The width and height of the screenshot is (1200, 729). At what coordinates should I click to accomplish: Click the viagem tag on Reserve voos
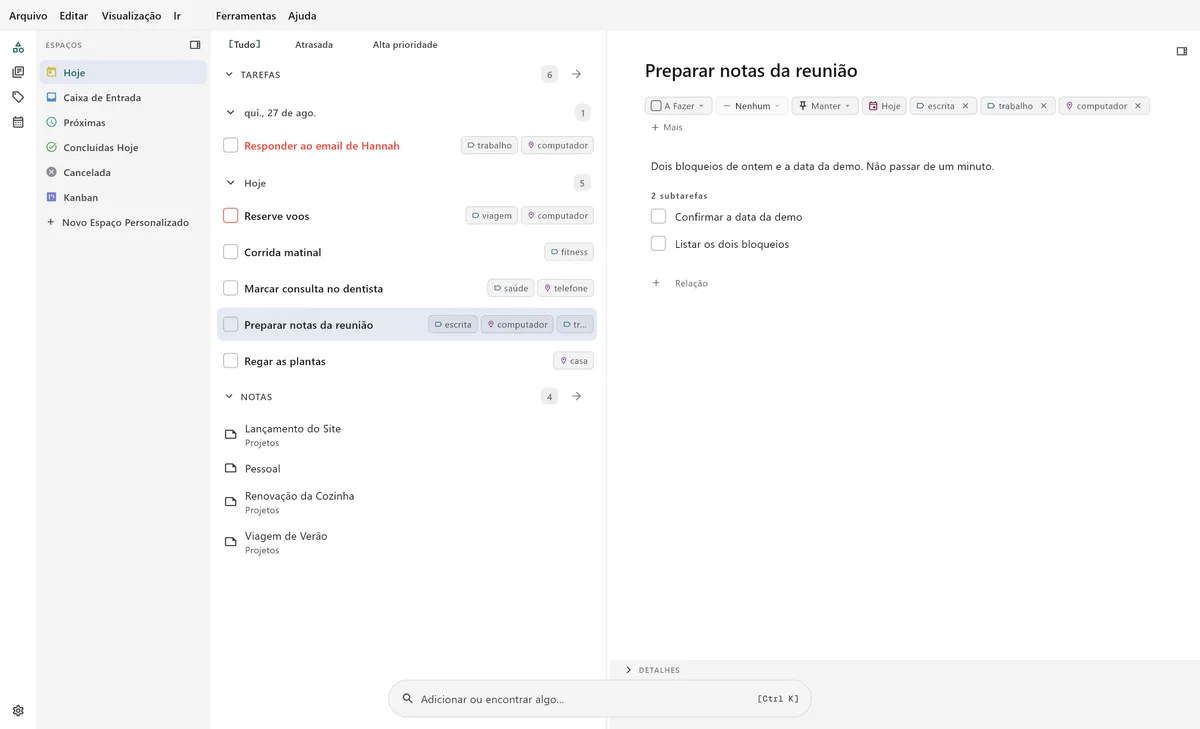(x=492, y=216)
